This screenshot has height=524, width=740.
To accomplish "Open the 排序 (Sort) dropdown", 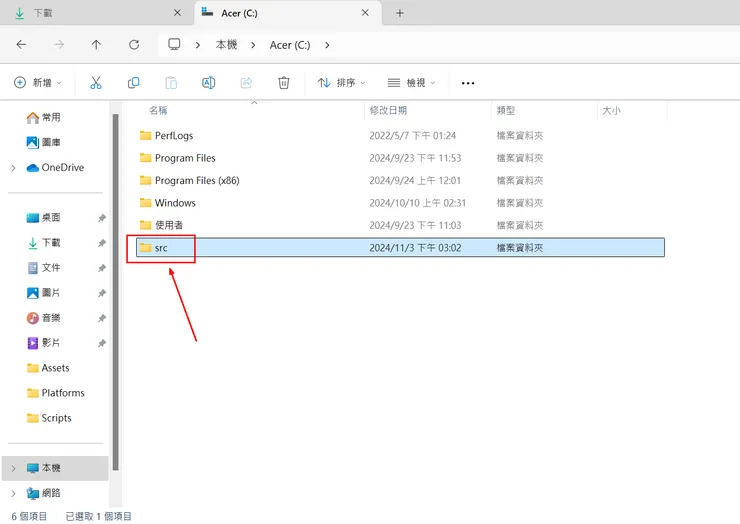I will 341,83.
